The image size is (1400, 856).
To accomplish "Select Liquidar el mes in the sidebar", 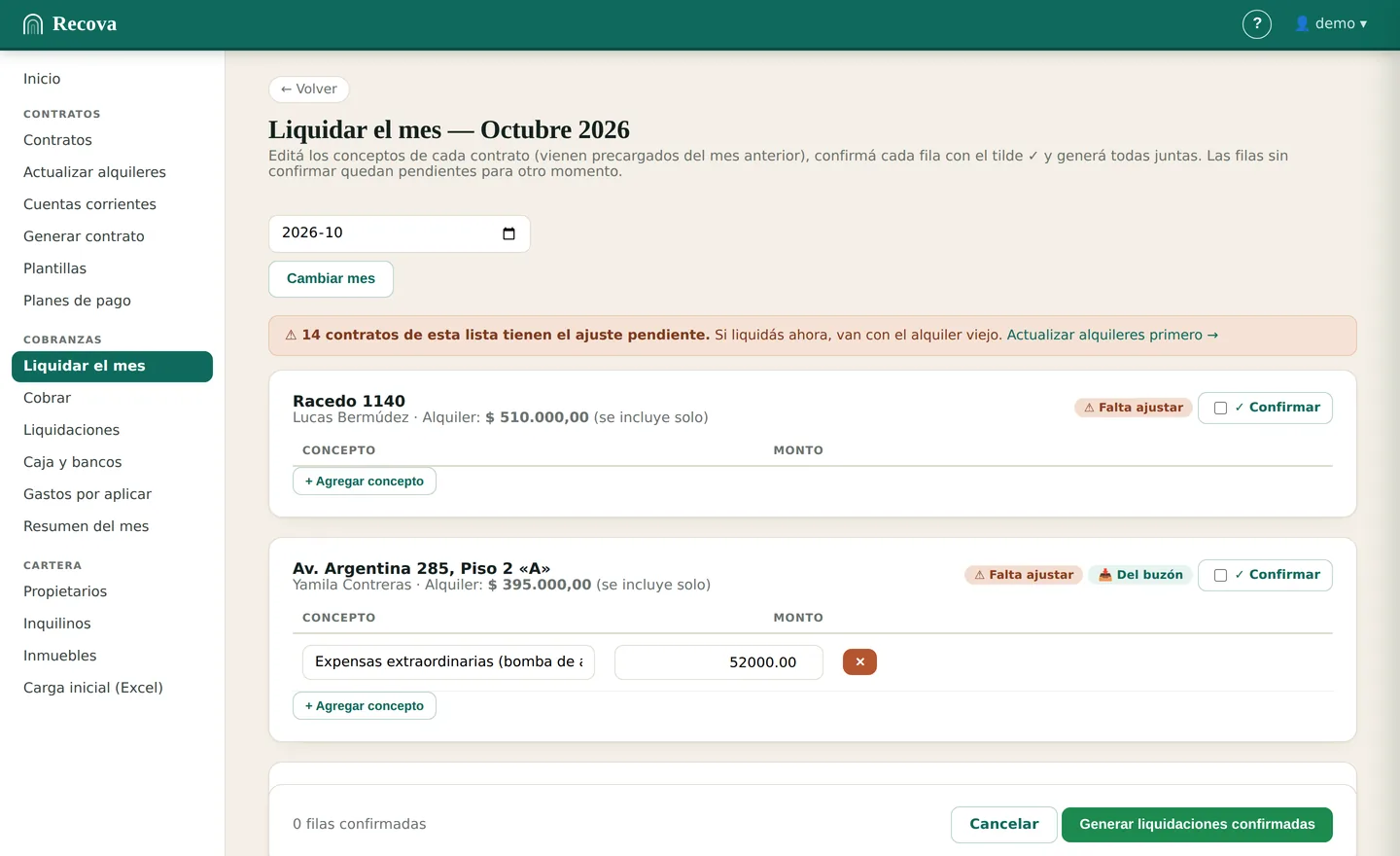I will pyautogui.click(x=112, y=367).
